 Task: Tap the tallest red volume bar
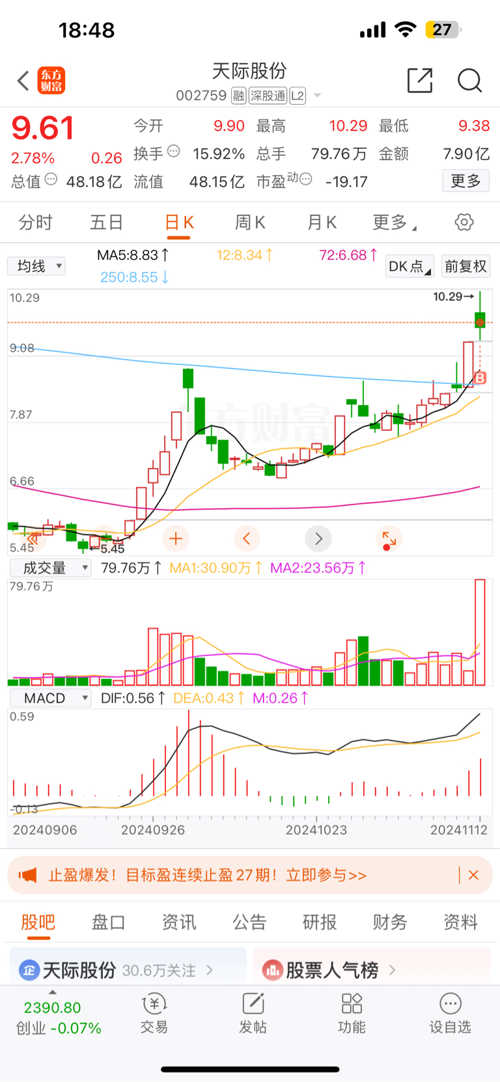pyautogui.click(x=480, y=632)
